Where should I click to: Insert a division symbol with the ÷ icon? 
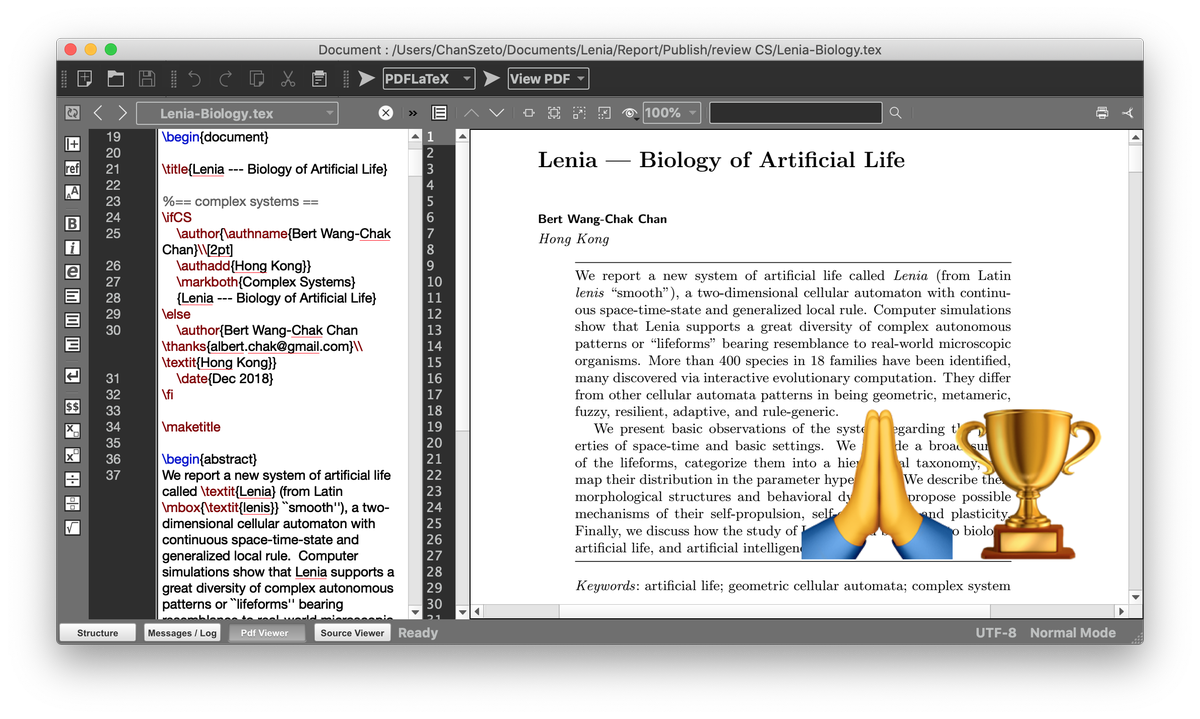72,479
